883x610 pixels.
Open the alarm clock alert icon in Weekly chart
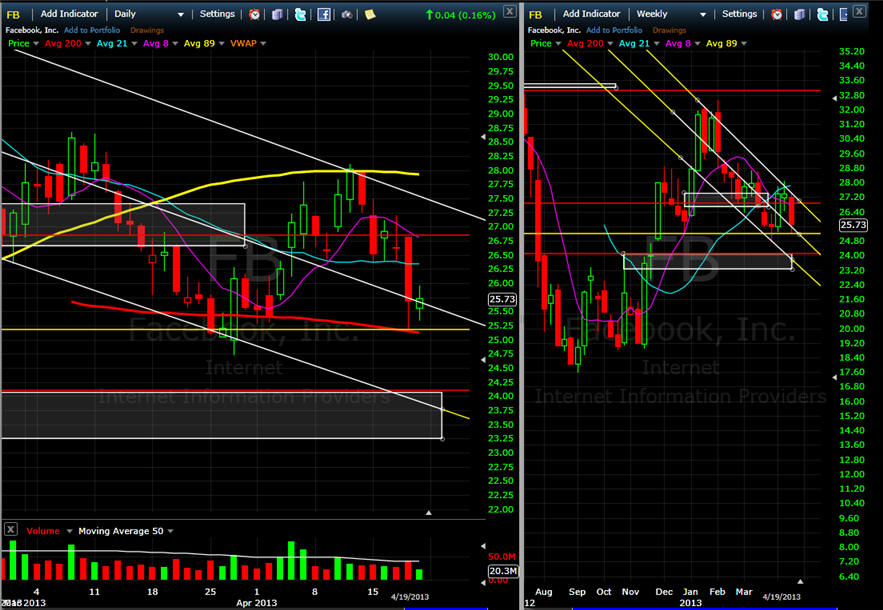click(x=777, y=15)
